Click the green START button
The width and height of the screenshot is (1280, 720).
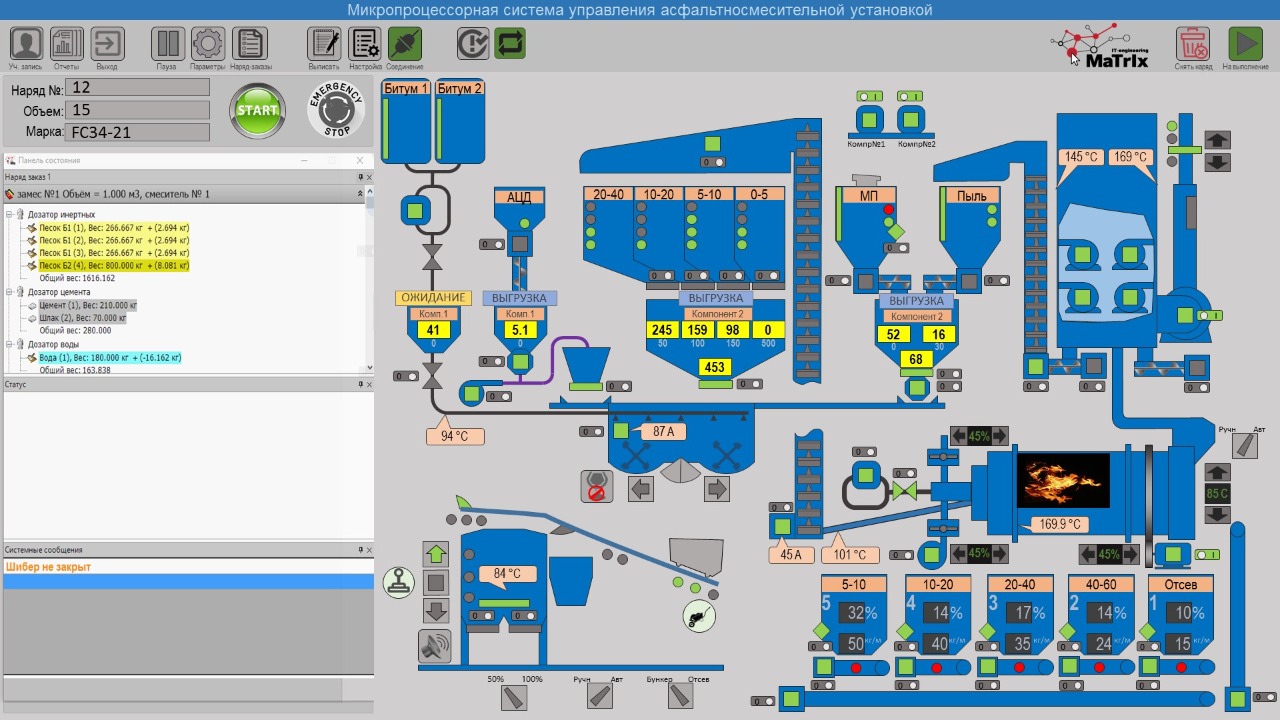[258, 111]
